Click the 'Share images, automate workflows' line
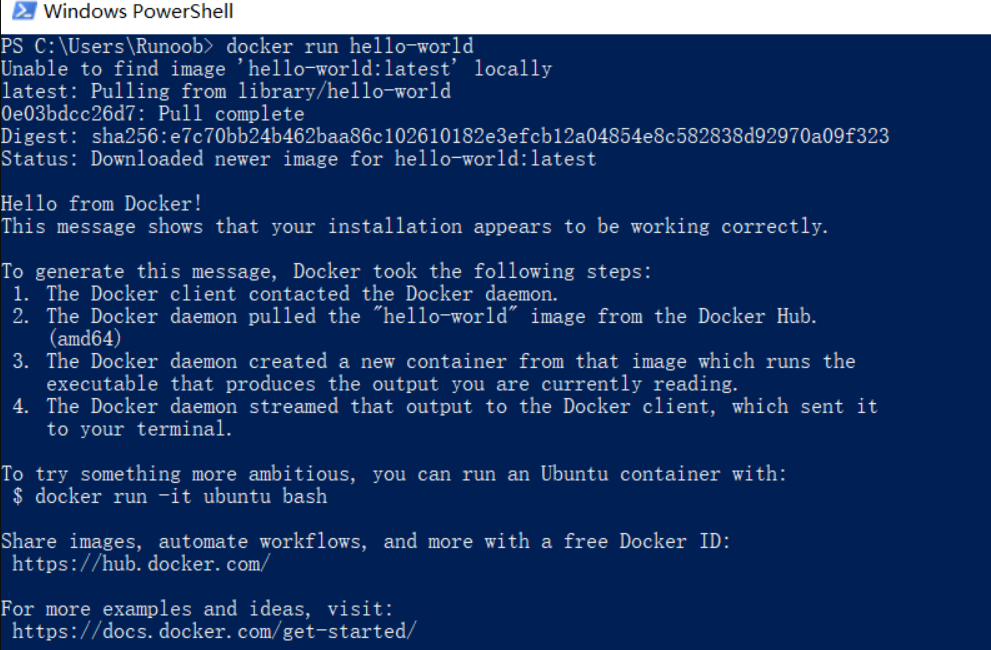Image resolution: width=991 pixels, height=650 pixels. 366,541
